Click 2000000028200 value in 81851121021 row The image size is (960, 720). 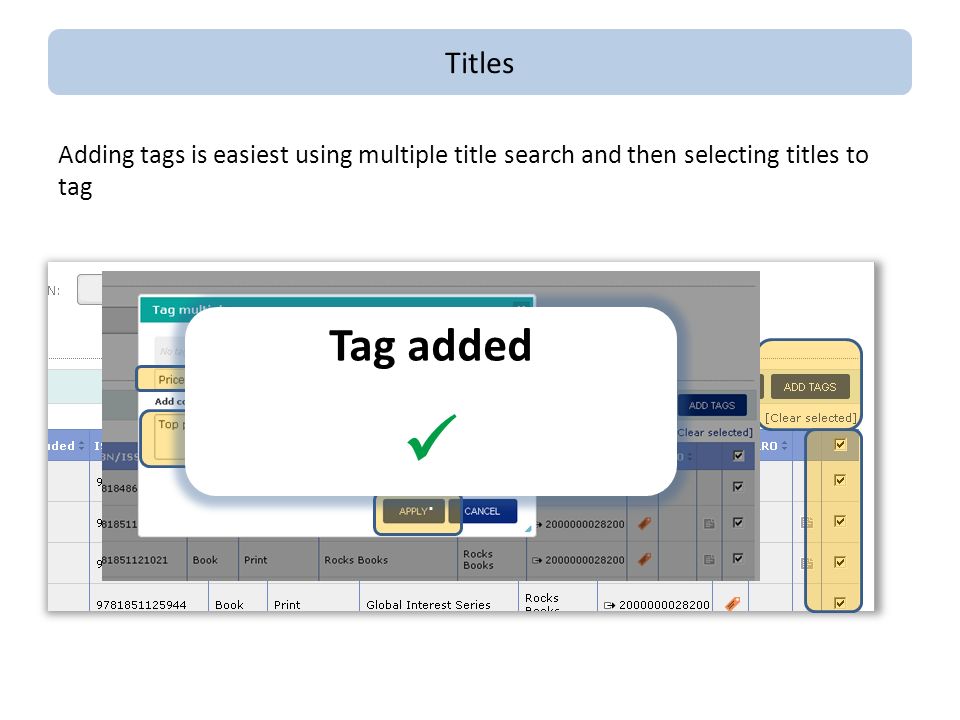click(x=585, y=560)
